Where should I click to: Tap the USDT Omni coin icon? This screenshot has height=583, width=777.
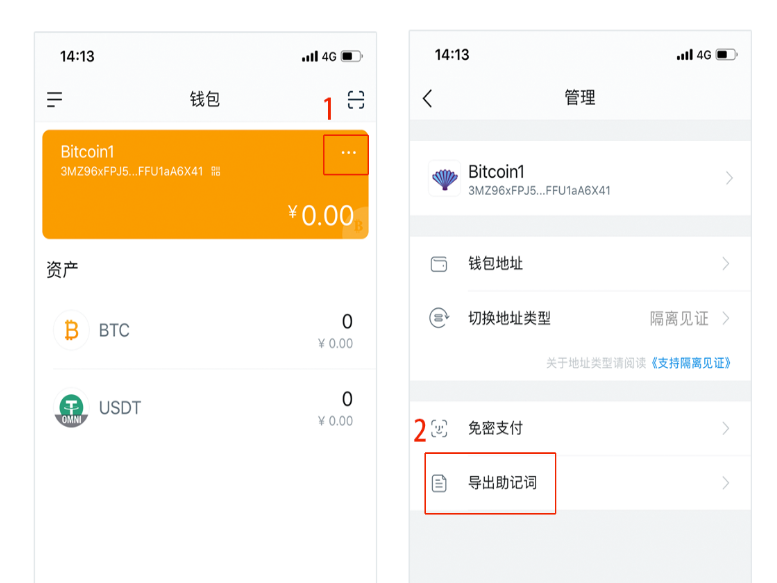pos(71,408)
